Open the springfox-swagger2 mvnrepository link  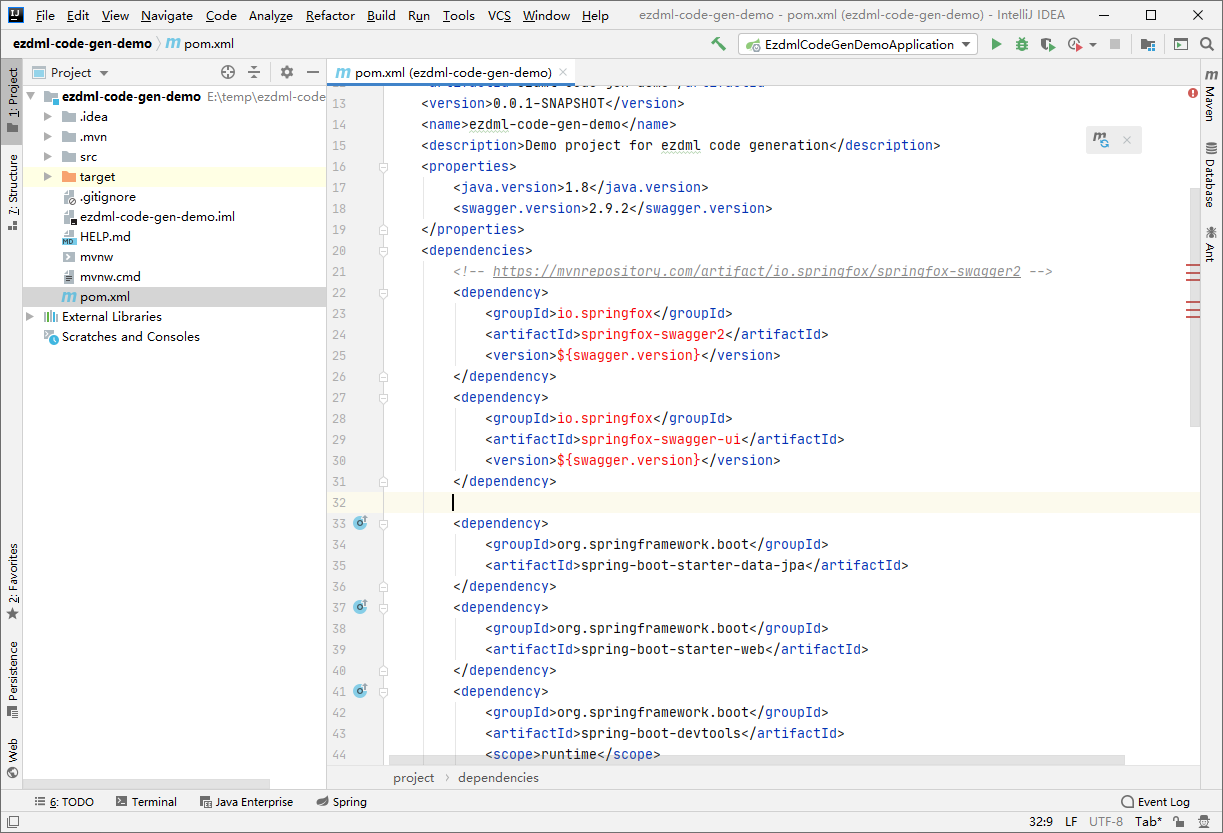click(757, 271)
